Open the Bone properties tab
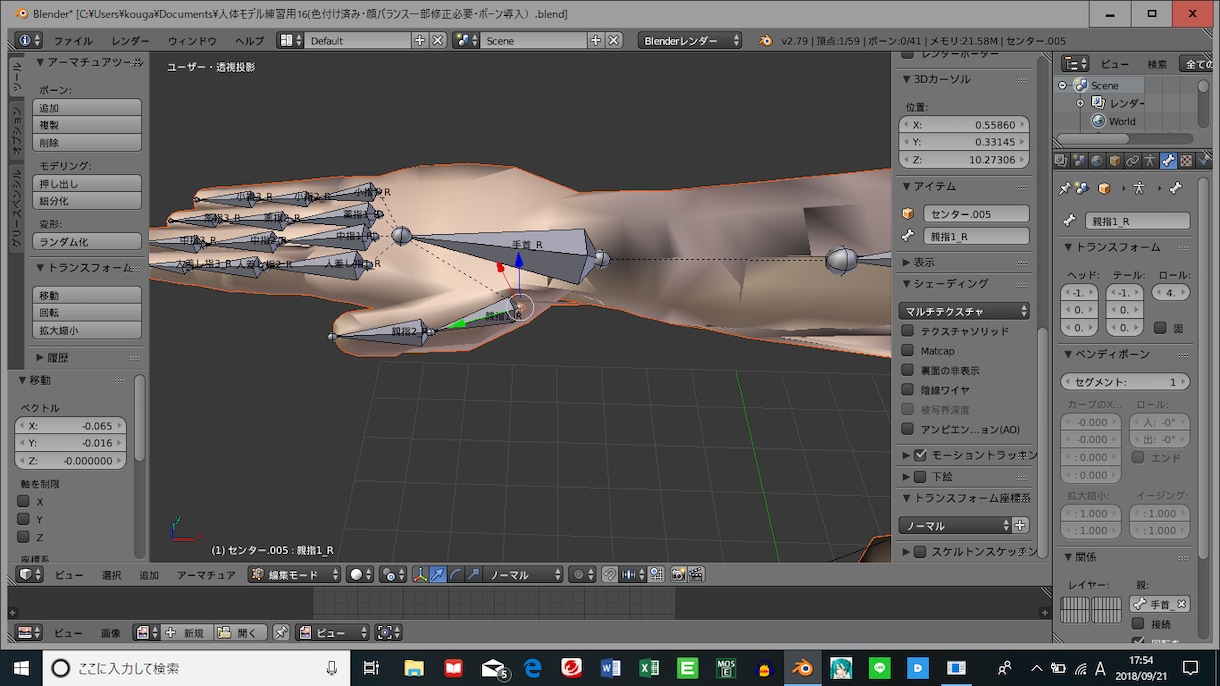 tap(1168, 161)
